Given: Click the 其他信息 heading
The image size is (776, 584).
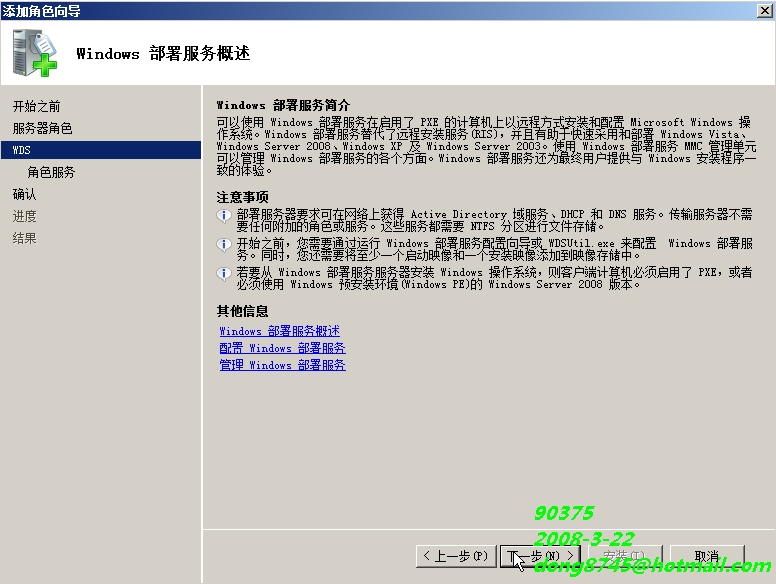Looking at the screenshot, I should click(x=242, y=311).
